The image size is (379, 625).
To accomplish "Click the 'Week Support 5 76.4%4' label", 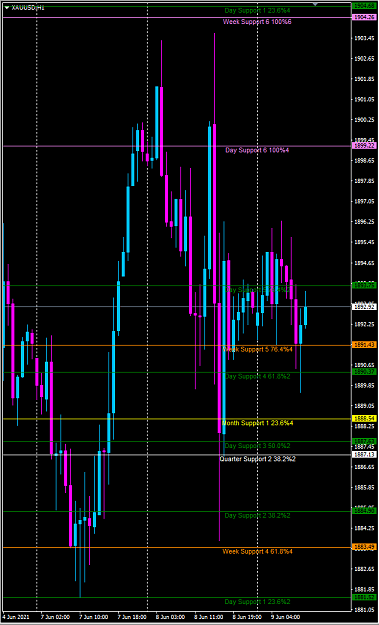I will click(258, 350).
